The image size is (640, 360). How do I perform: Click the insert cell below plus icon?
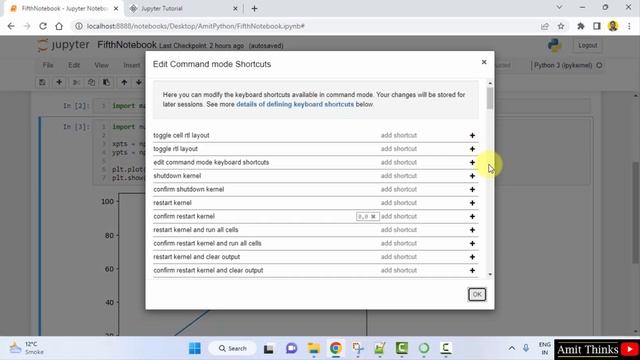click(59, 82)
